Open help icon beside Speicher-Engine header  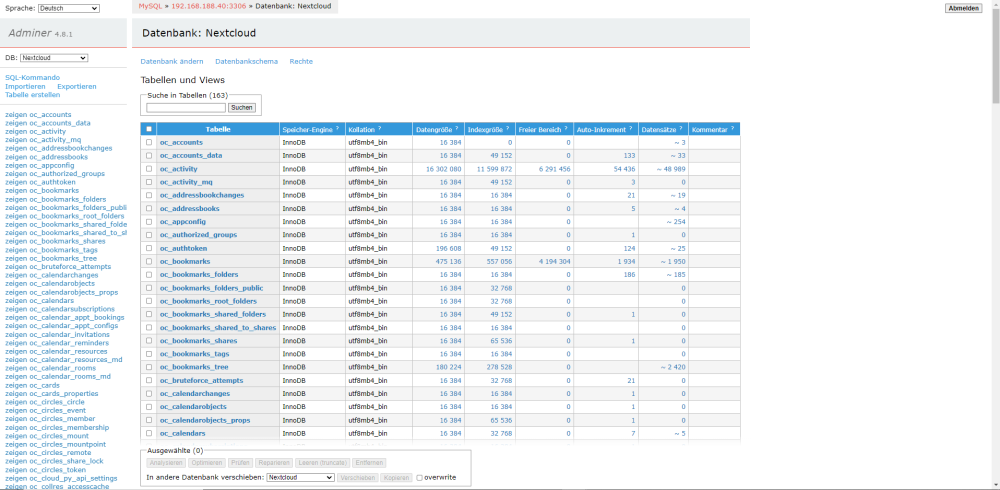tap(337, 128)
